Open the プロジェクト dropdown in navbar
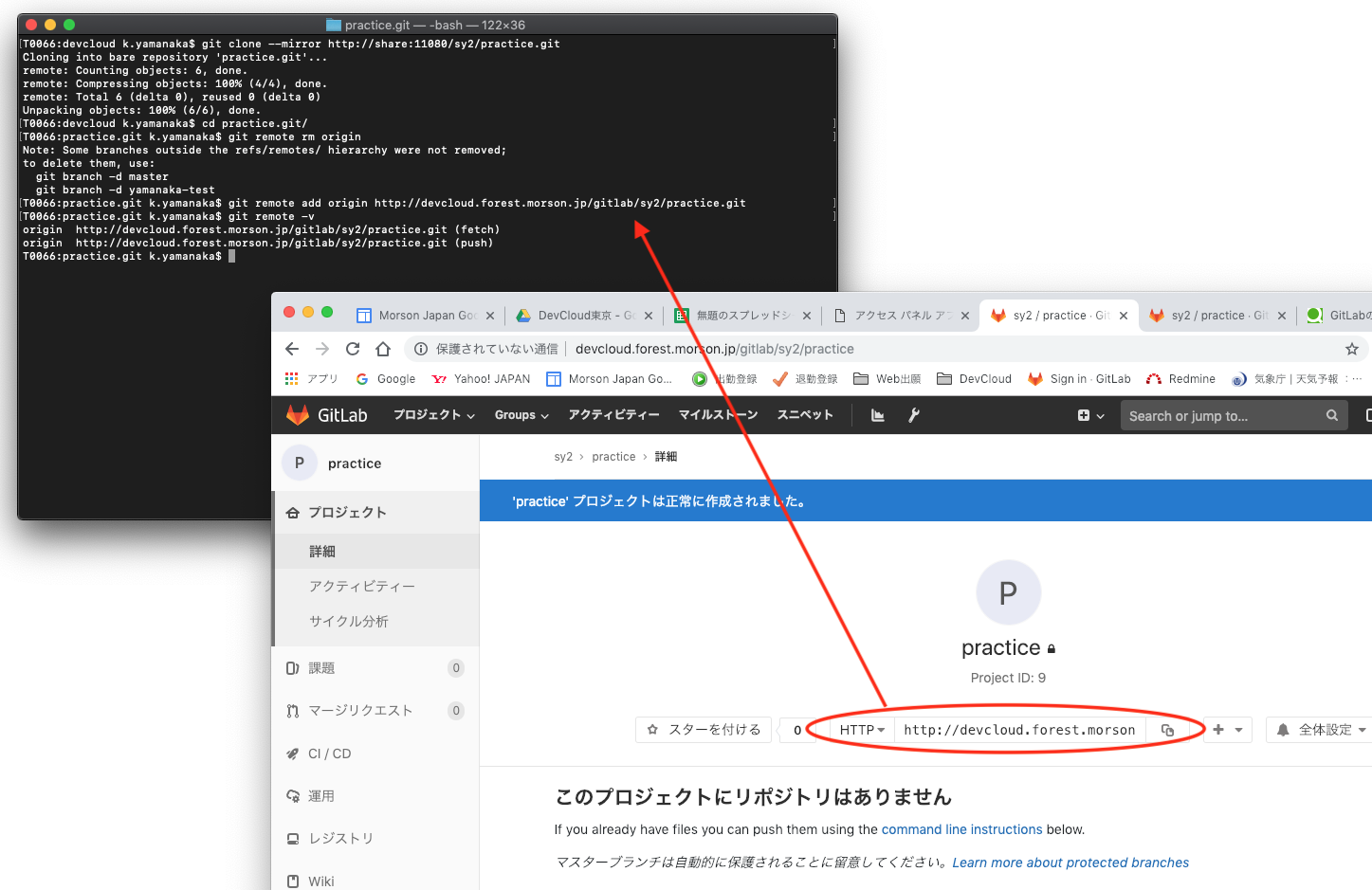The height and width of the screenshot is (890, 1372). (433, 415)
